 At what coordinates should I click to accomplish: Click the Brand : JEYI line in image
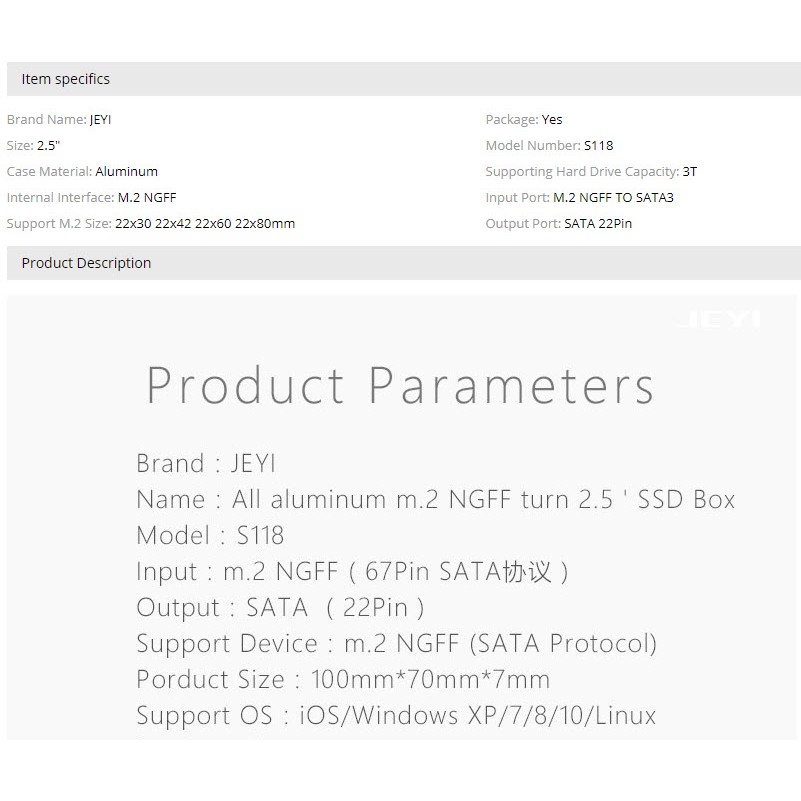tap(206, 464)
